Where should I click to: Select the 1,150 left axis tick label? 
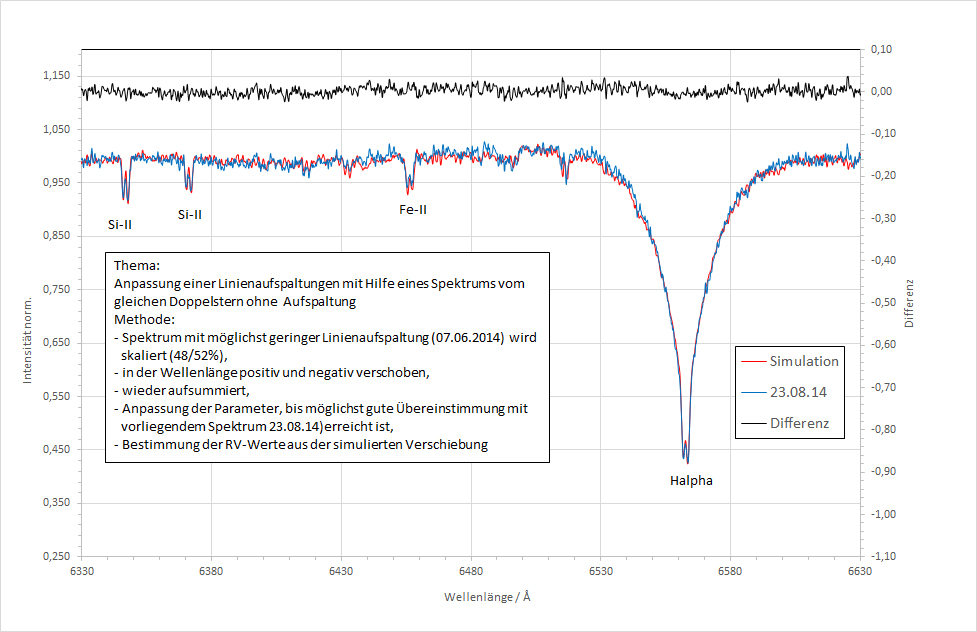(x=56, y=77)
